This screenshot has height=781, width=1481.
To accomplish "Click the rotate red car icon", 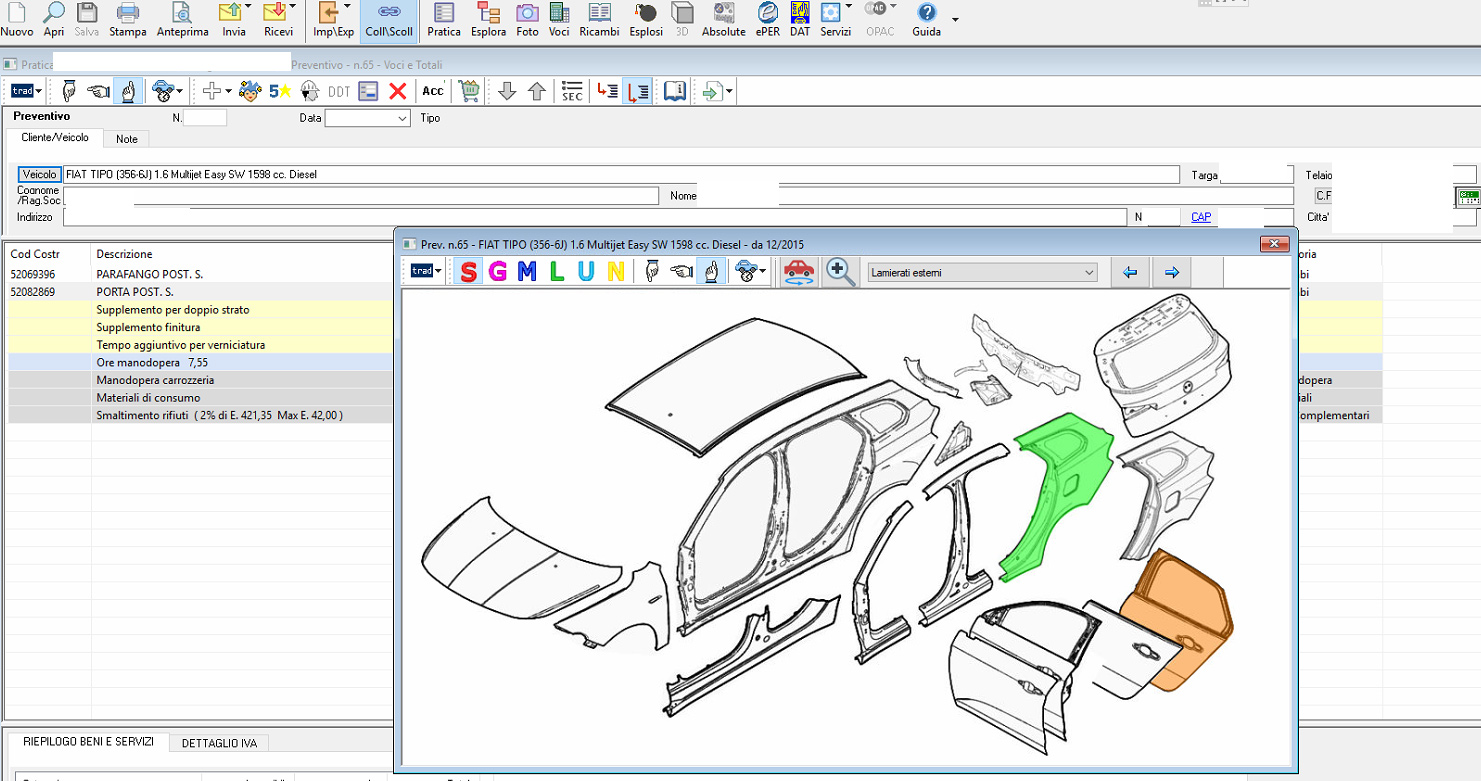I will pyautogui.click(x=798, y=272).
